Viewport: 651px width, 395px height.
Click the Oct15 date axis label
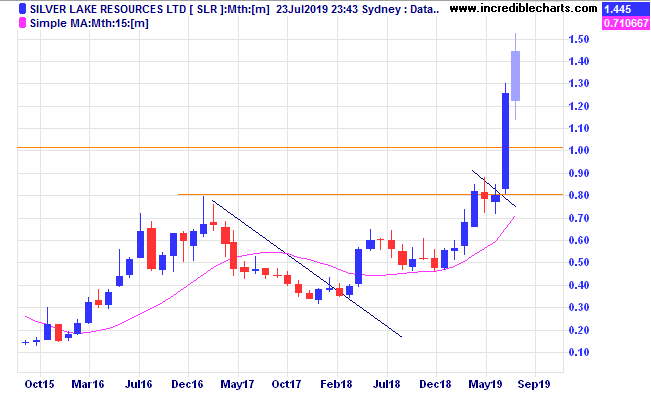pos(39,384)
